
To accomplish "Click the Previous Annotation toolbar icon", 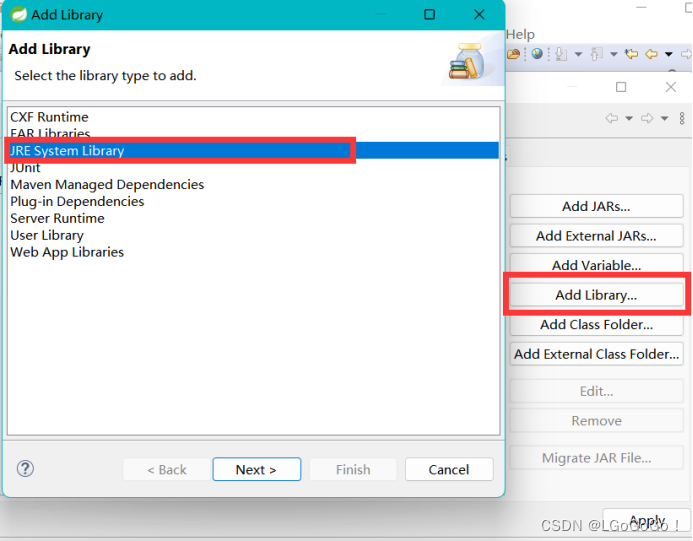I will 596,54.
